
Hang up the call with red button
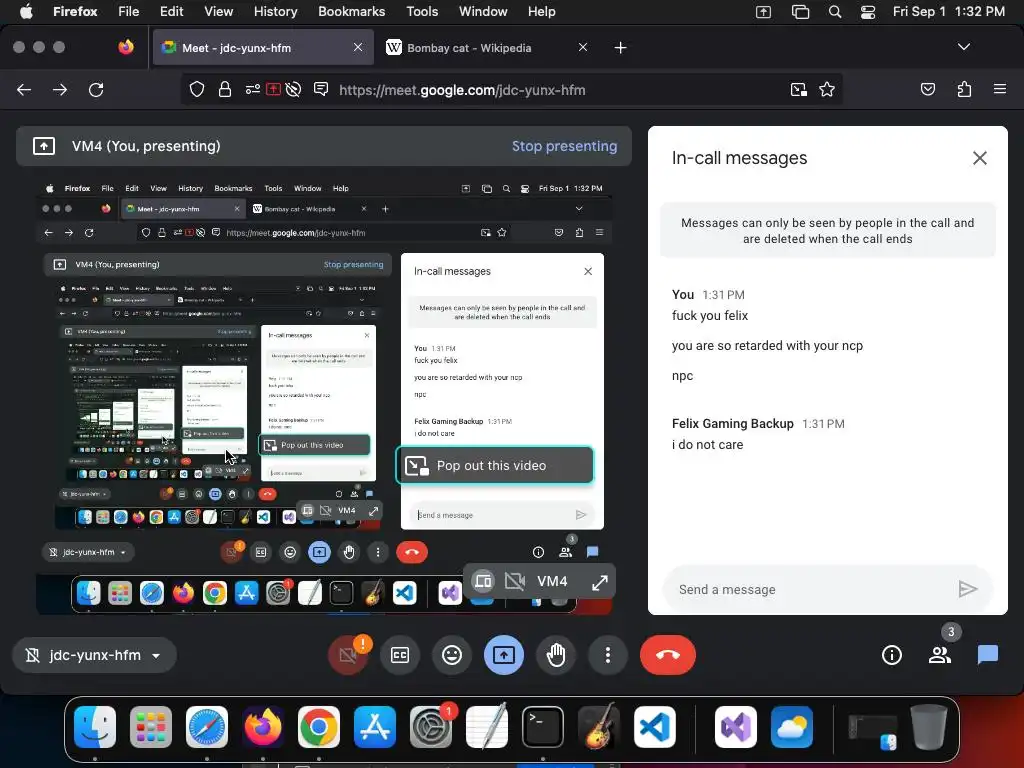click(667, 654)
